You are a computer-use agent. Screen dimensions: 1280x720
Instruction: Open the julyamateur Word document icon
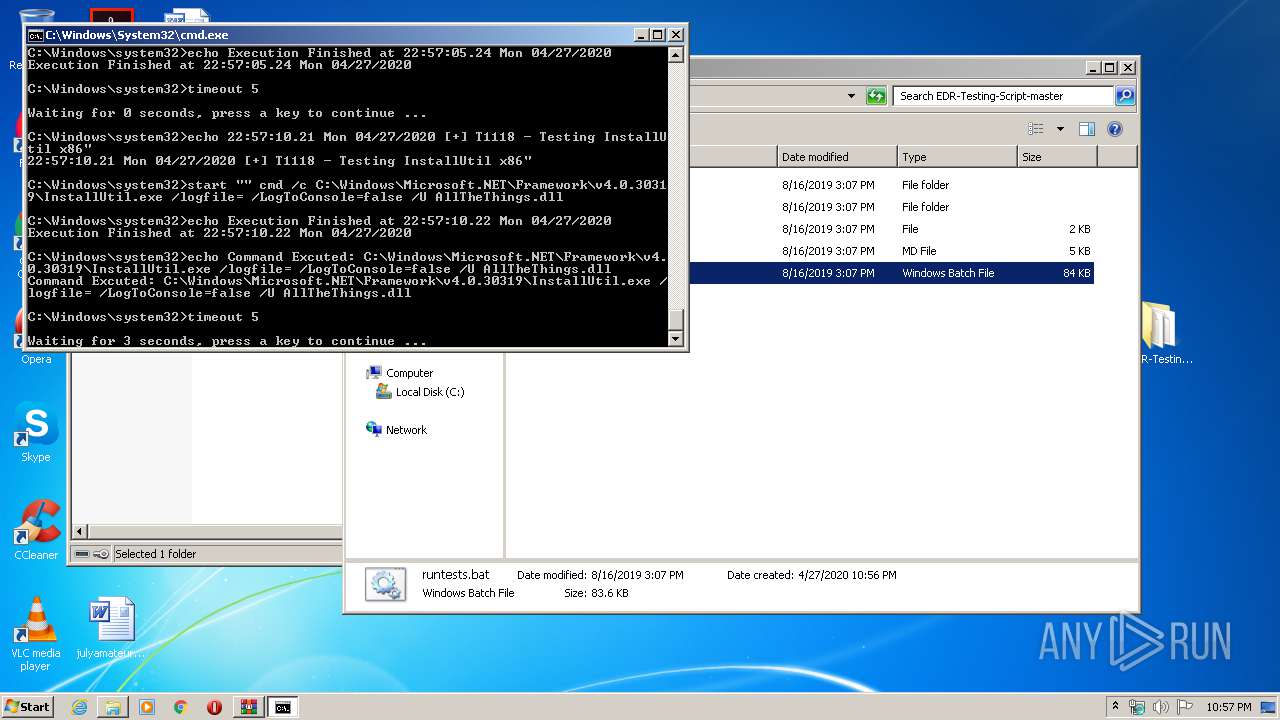click(x=111, y=628)
